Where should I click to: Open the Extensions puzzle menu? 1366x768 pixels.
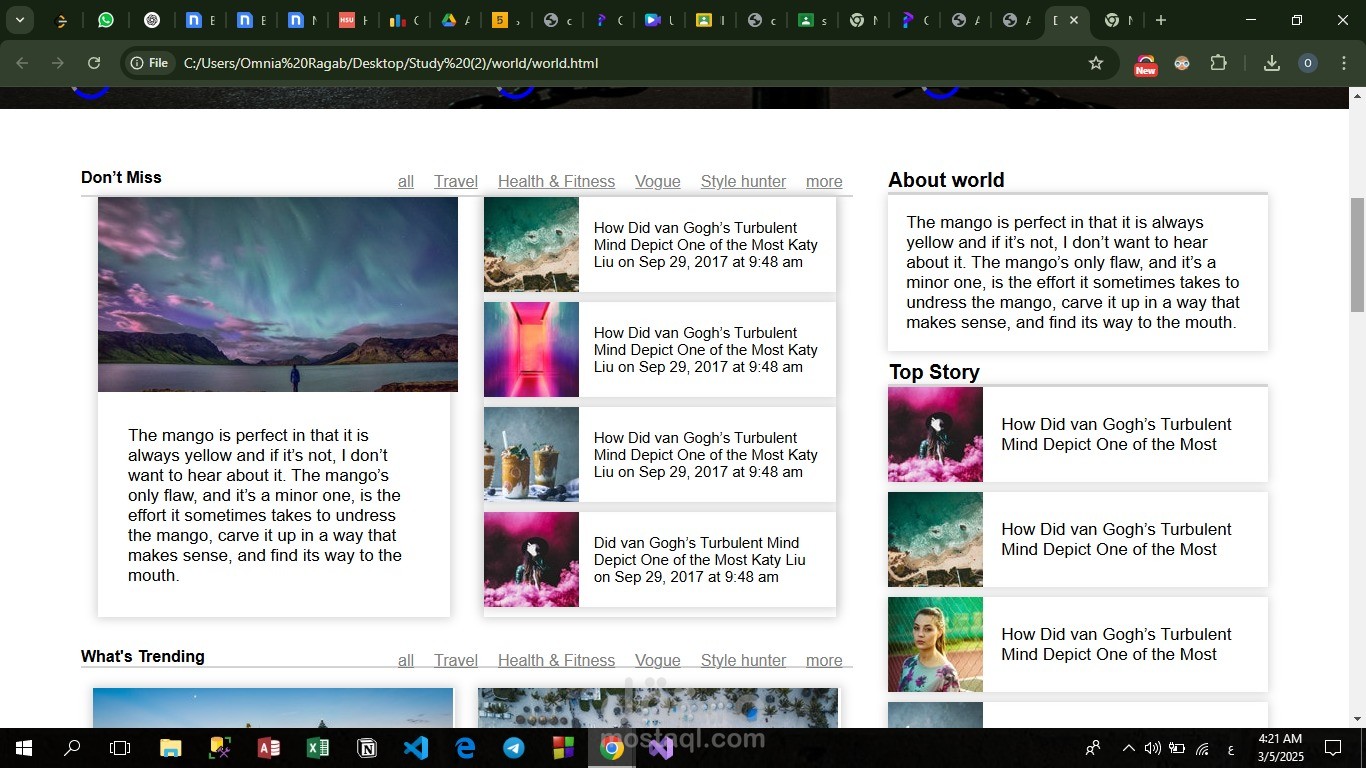[1218, 63]
